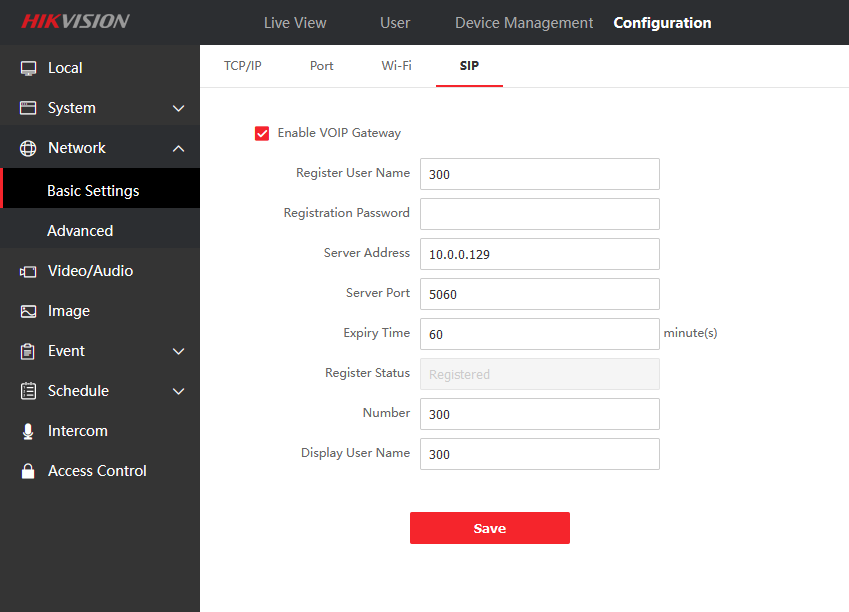Click the Local monitor icon in sidebar
849x612 pixels.
pos(28,68)
